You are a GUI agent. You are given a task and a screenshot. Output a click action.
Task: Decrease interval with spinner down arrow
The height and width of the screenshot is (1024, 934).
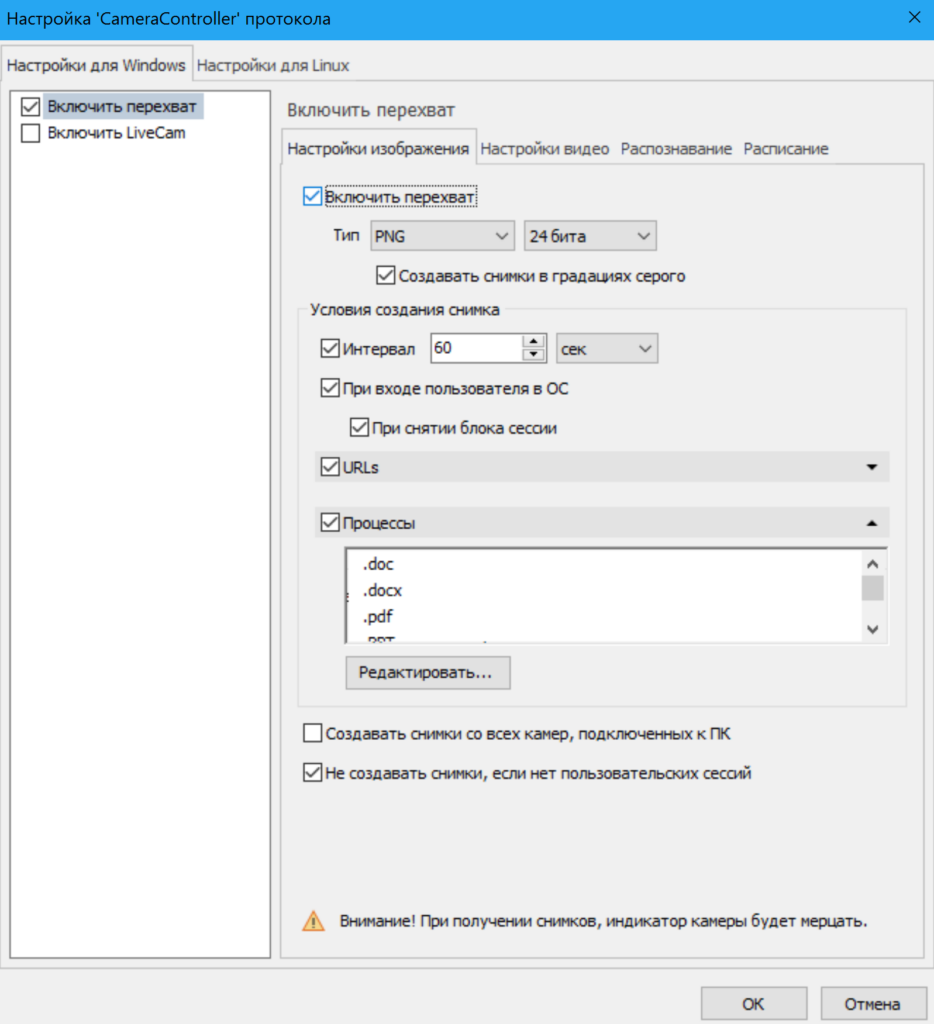point(534,354)
